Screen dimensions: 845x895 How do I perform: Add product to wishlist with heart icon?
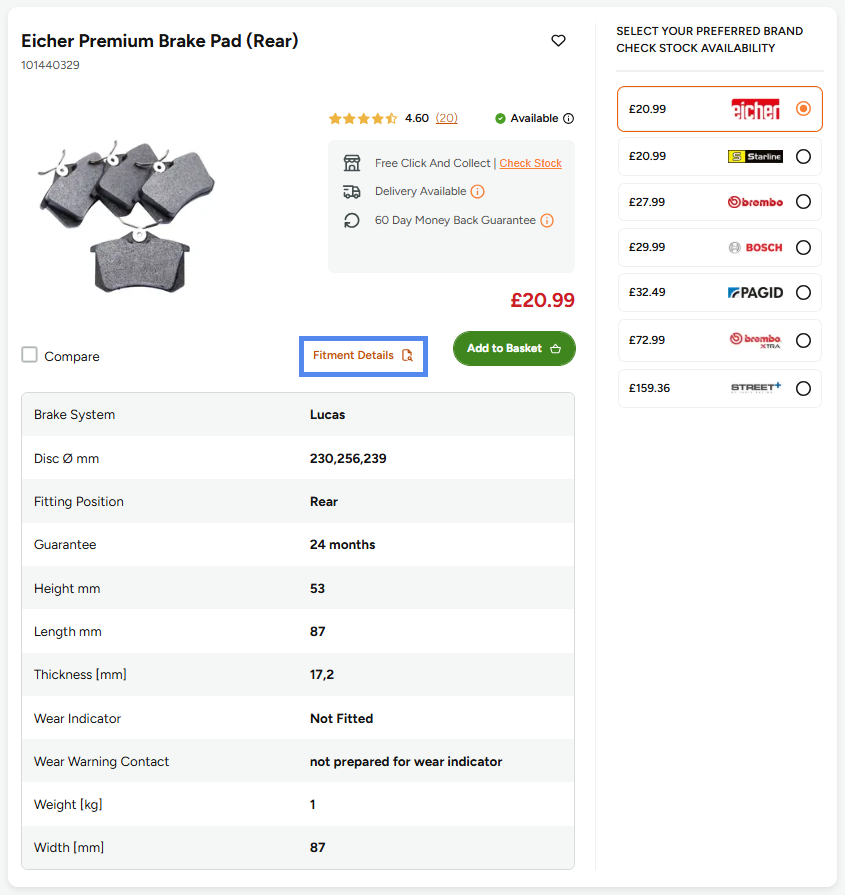click(558, 41)
